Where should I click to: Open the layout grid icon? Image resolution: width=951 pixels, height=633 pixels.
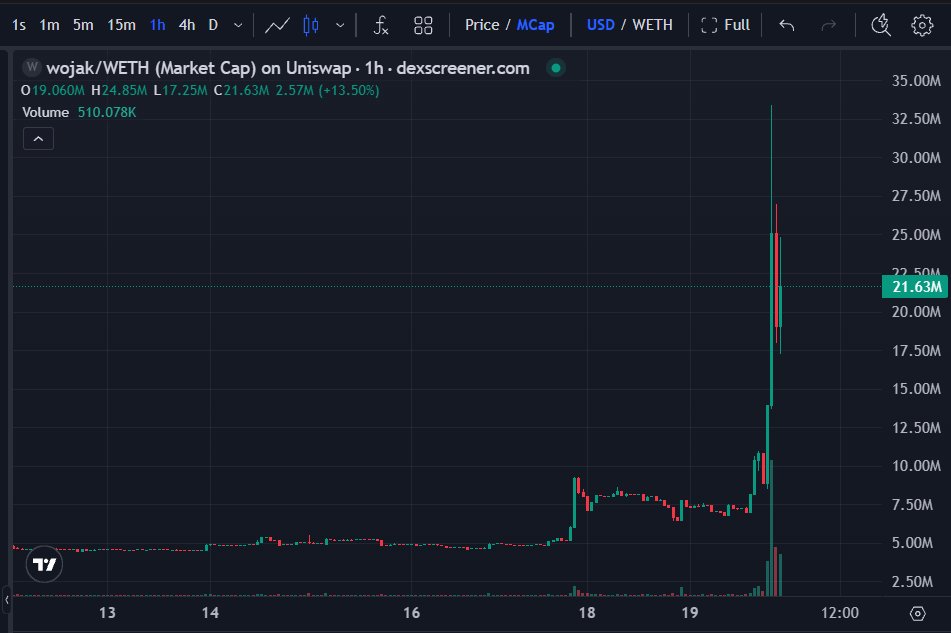422,24
